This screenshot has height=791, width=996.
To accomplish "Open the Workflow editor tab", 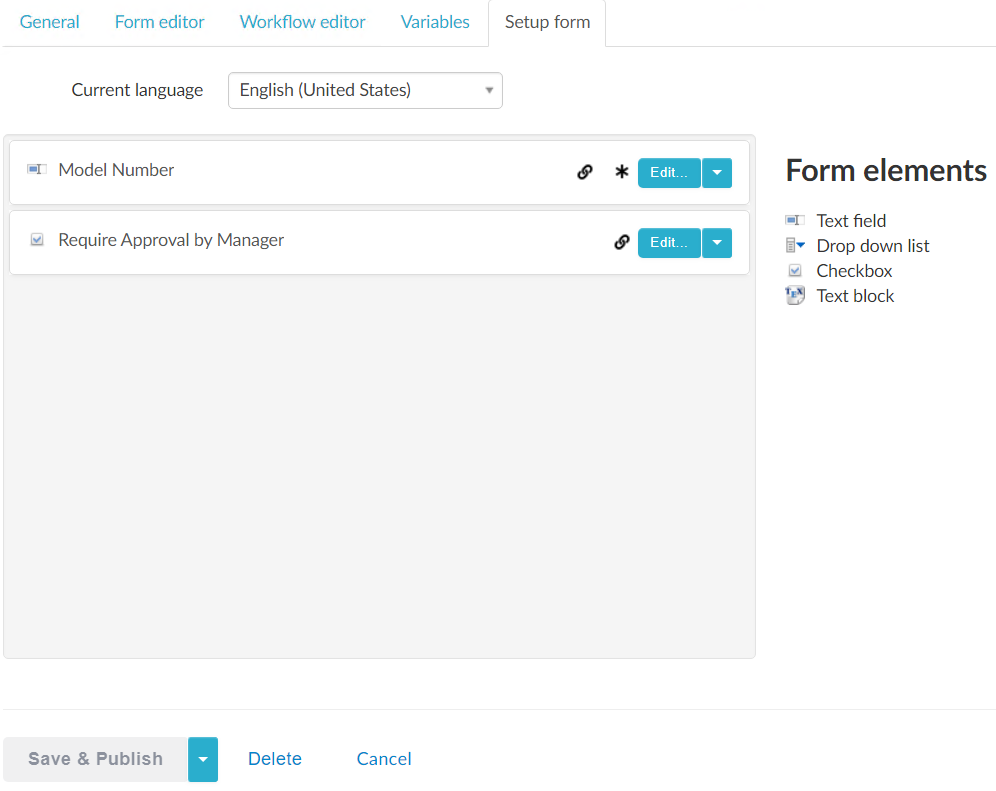I will click(302, 22).
